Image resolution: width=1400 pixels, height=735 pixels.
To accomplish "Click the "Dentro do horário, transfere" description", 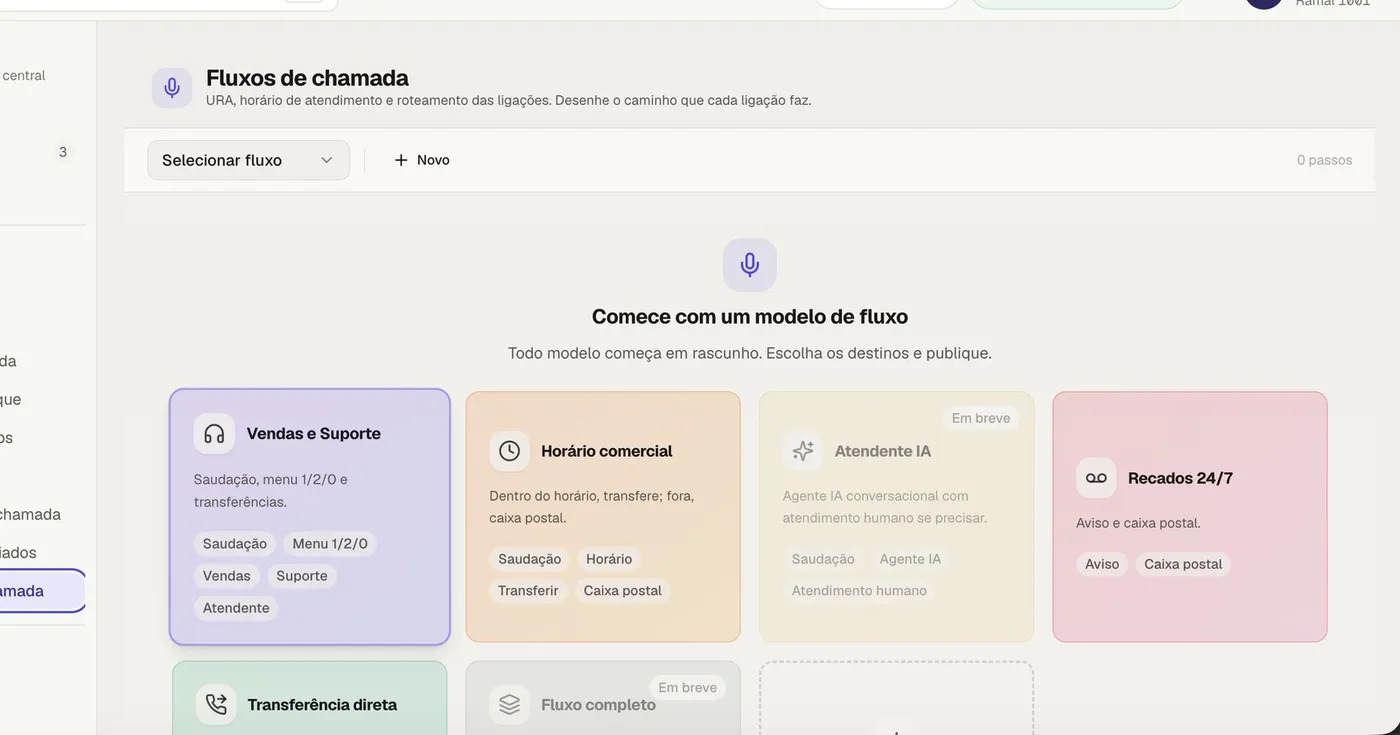I will pos(592,507).
